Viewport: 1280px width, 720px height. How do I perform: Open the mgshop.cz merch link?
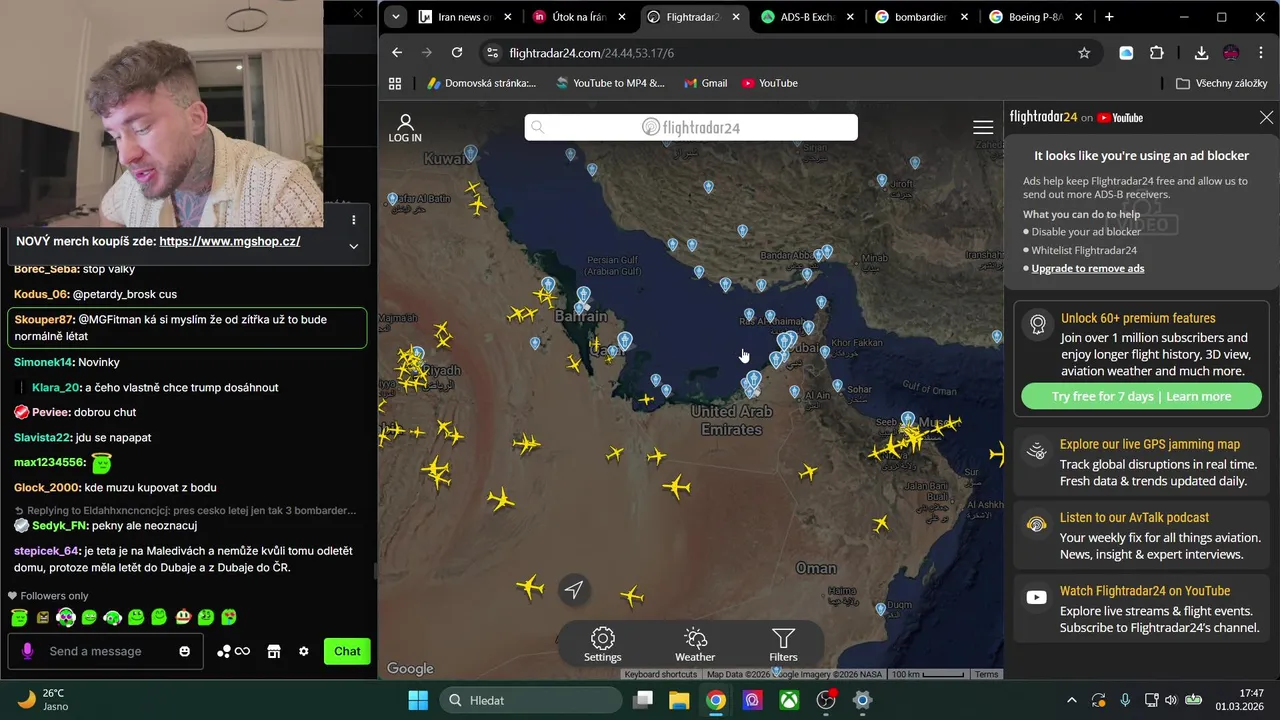pos(230,241)
